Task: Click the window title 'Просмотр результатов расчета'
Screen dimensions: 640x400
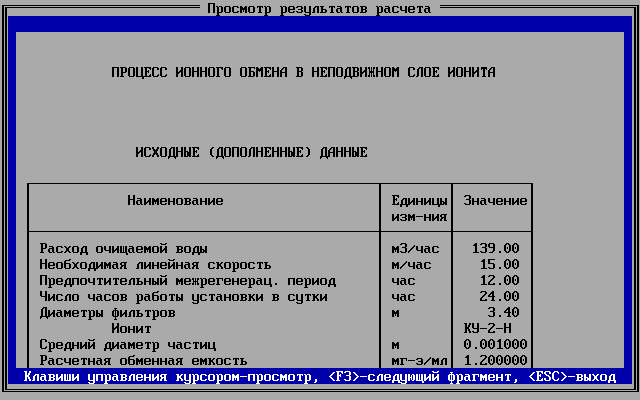Action: pyautogui.click(x=319, y=9)
